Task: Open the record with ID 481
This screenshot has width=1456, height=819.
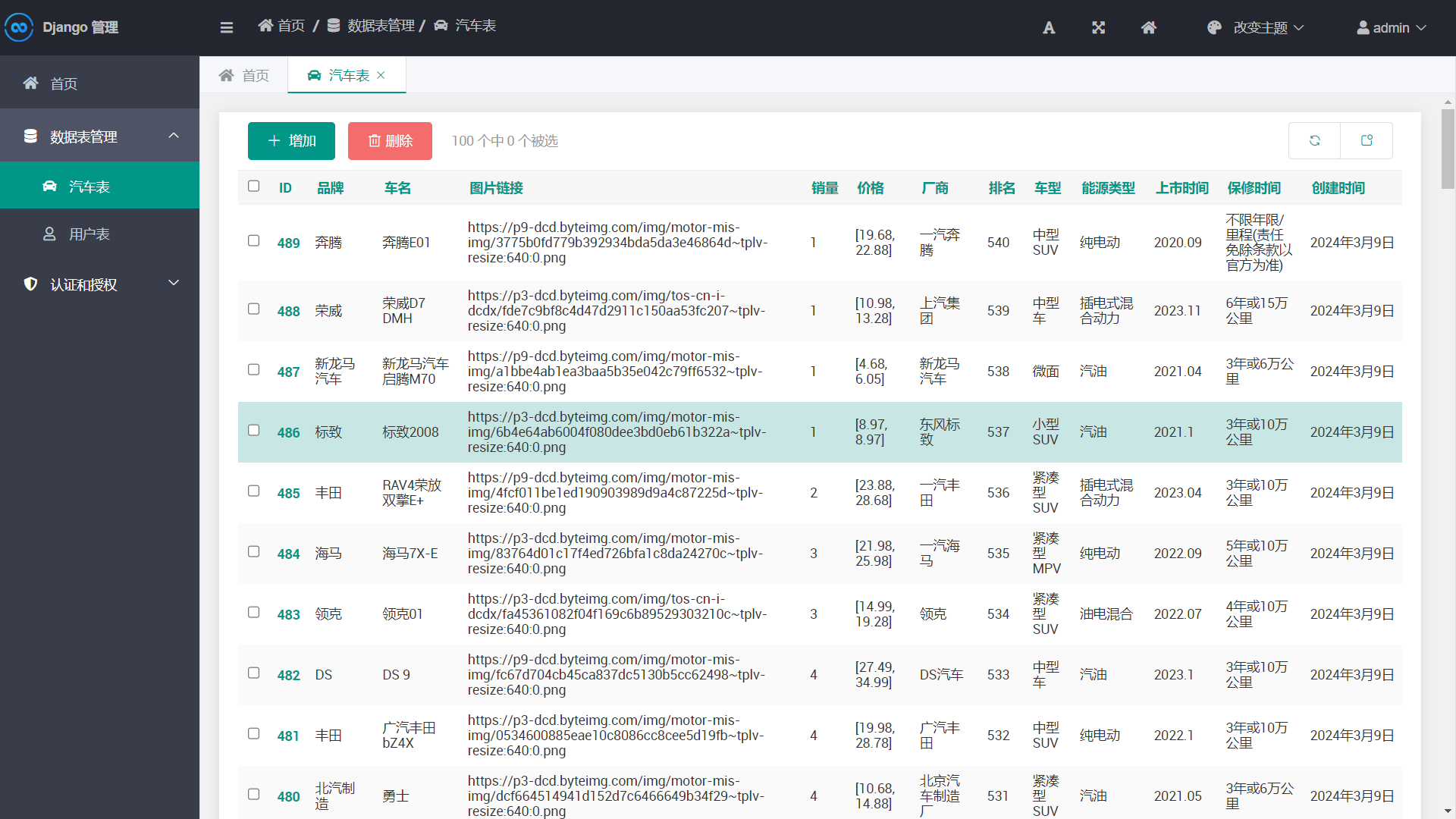Action: point(288,736)
